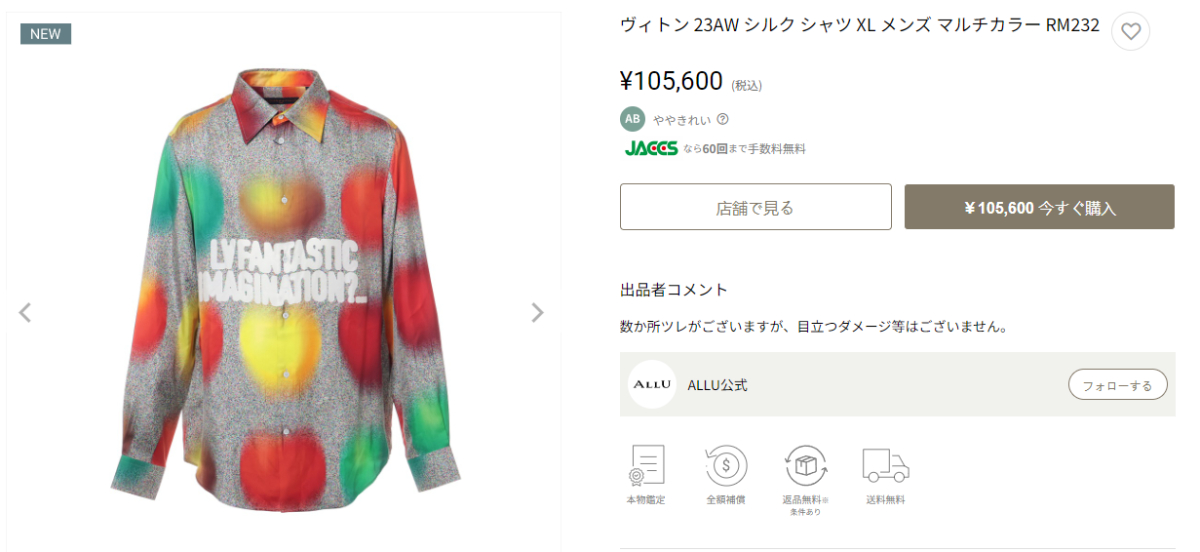Click the JACCS logo

[x=651, y=149]
